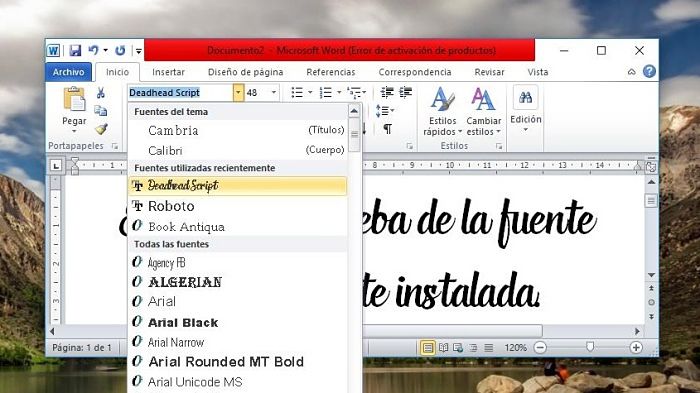The height and width of the screenshot is (393, 700).
Task: Open the Referencias tab
Action: (331, 72)
